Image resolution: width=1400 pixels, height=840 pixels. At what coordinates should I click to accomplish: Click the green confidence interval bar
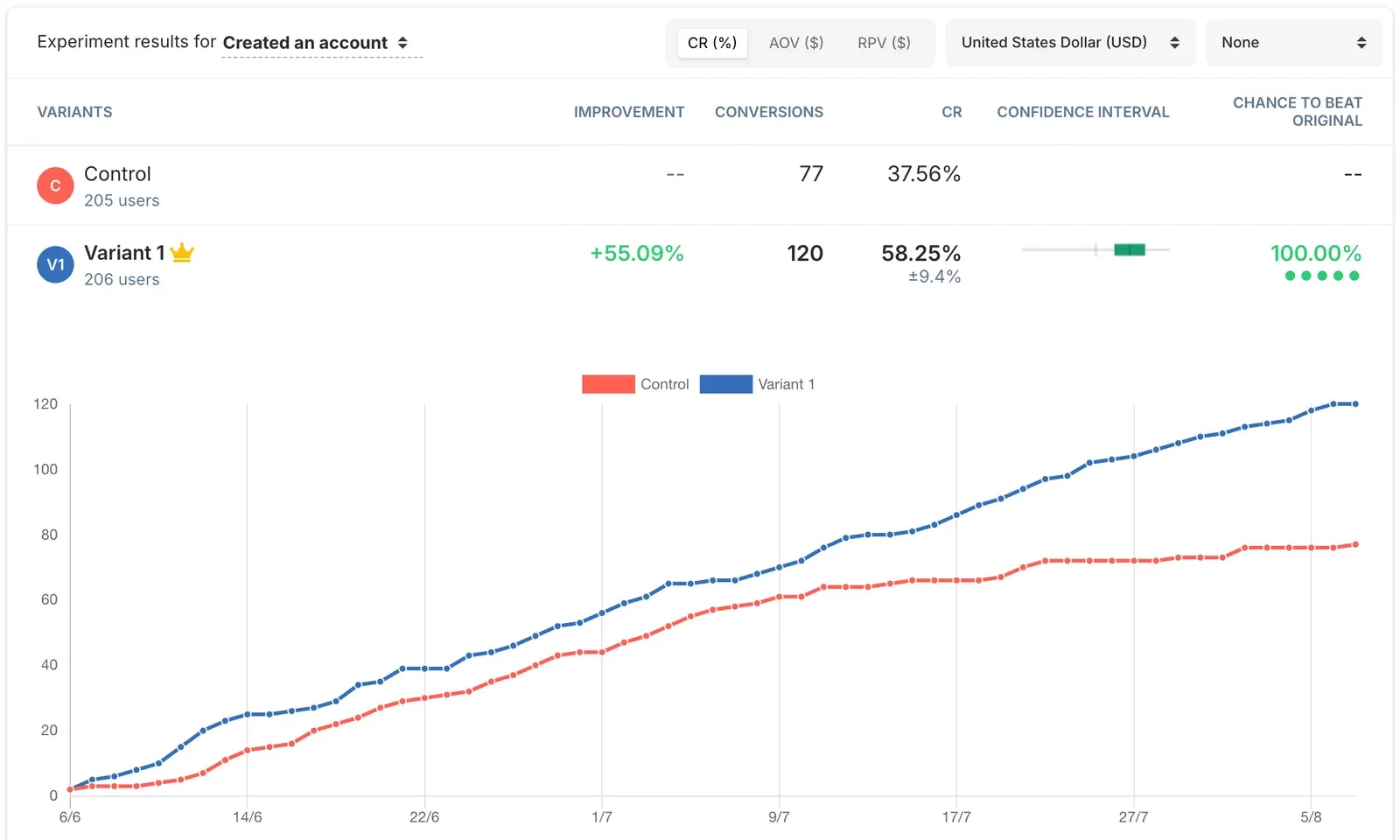click(1130, 250)
